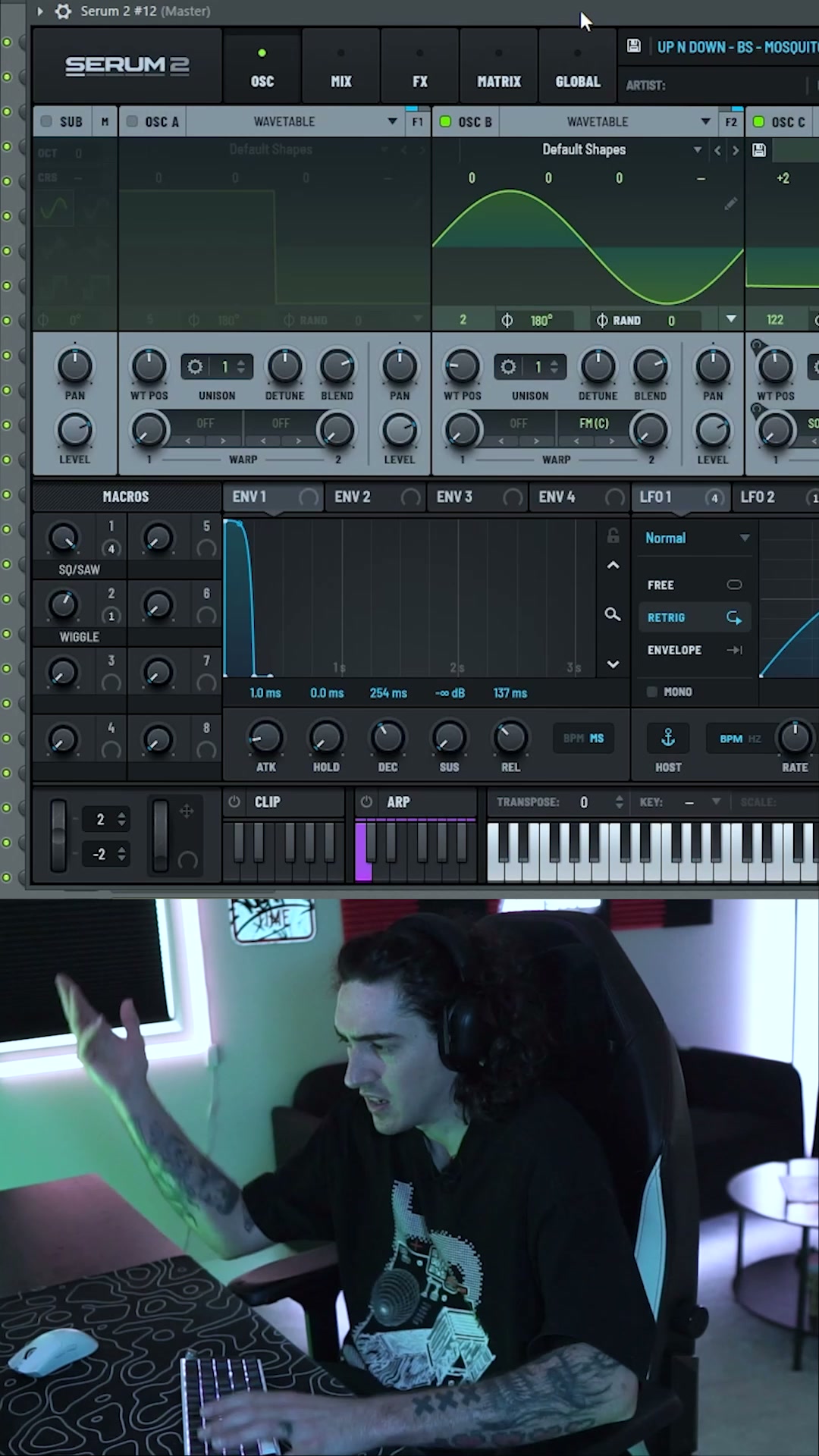Enable LFO MONO checkbox
This screenshot has width=819, height=1456.
651,692
